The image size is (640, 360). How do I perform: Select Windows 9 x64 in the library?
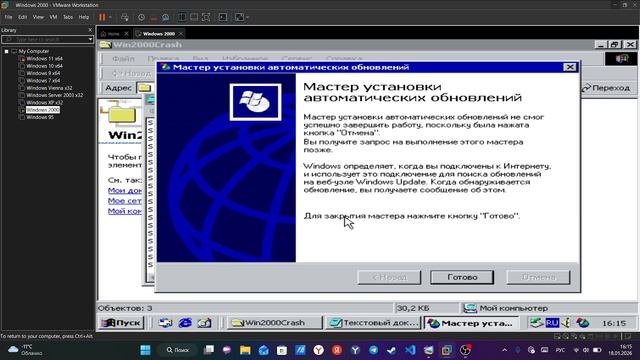(x=43, y=73)
